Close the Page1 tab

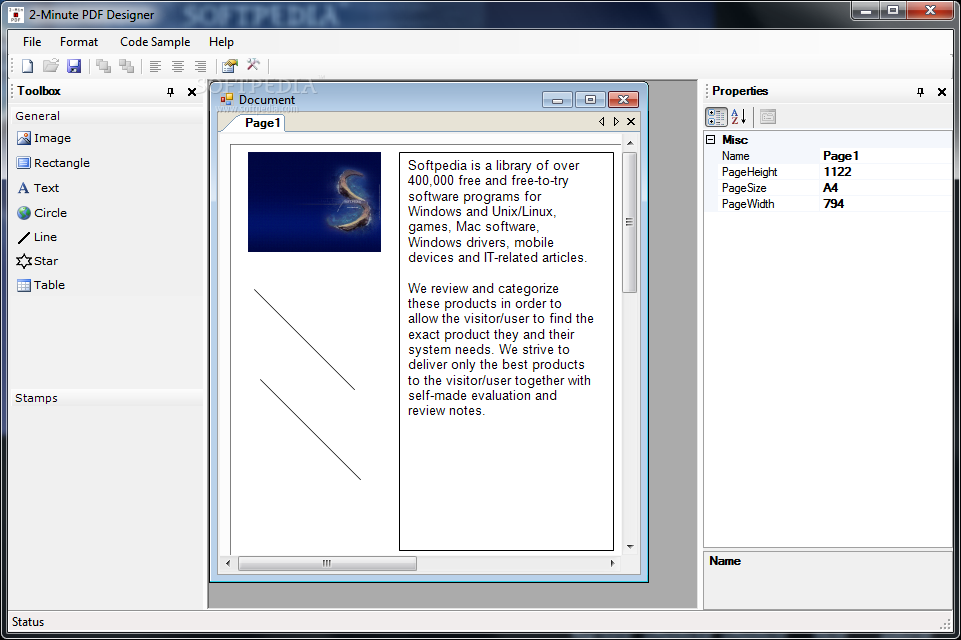pos(631,122)
